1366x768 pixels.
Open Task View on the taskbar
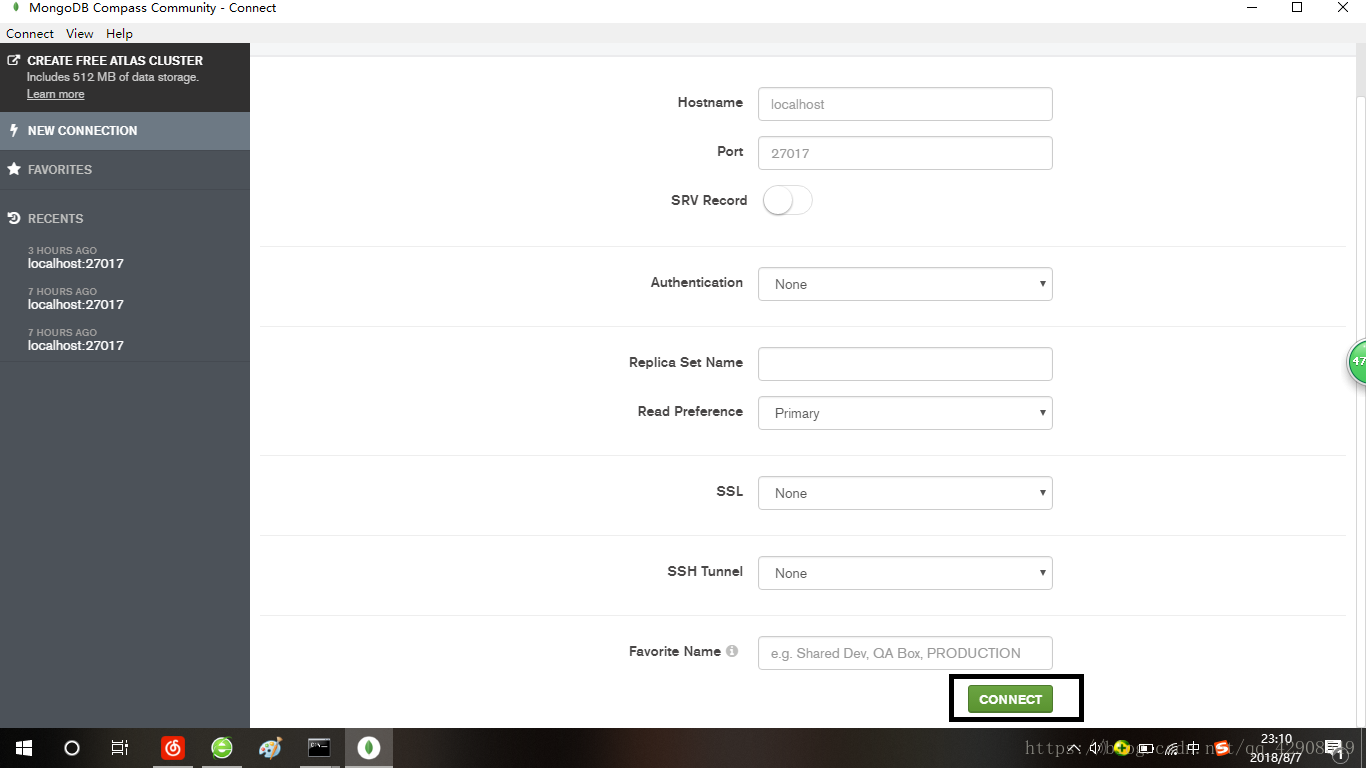119,748
